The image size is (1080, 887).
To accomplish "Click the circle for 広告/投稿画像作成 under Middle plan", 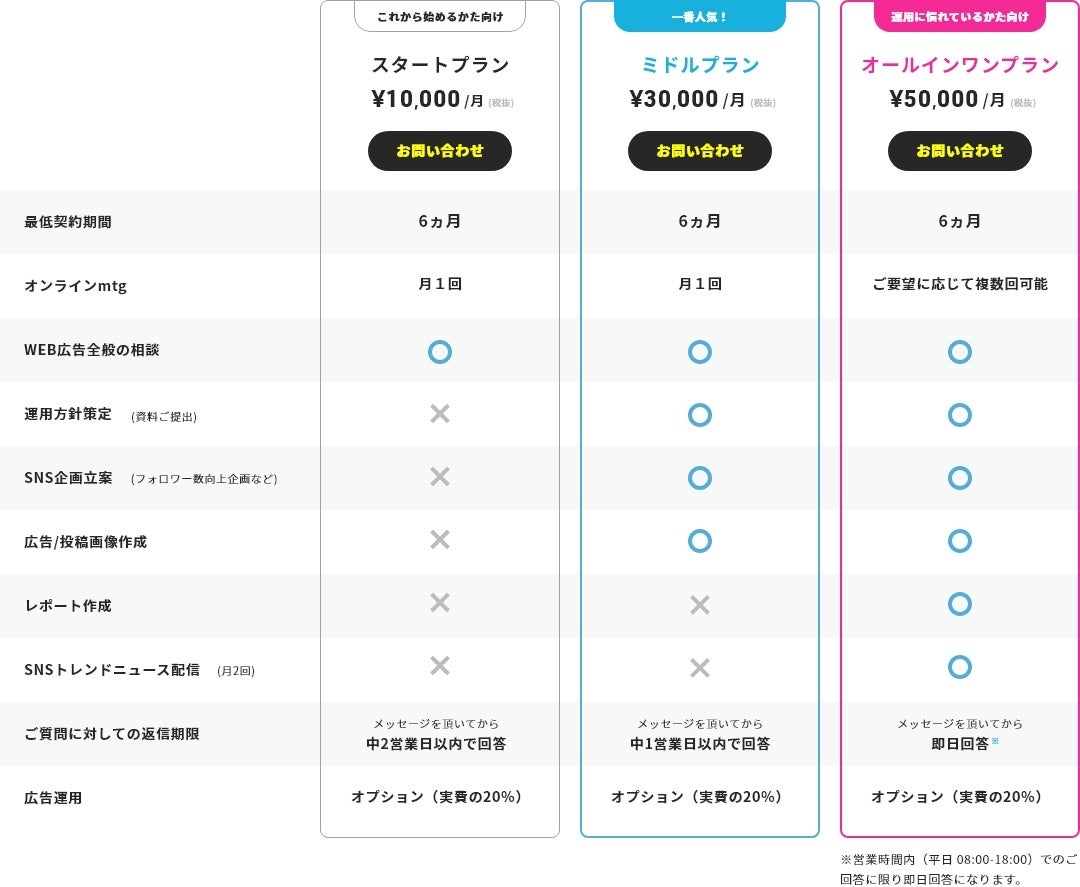I will 700,541.
